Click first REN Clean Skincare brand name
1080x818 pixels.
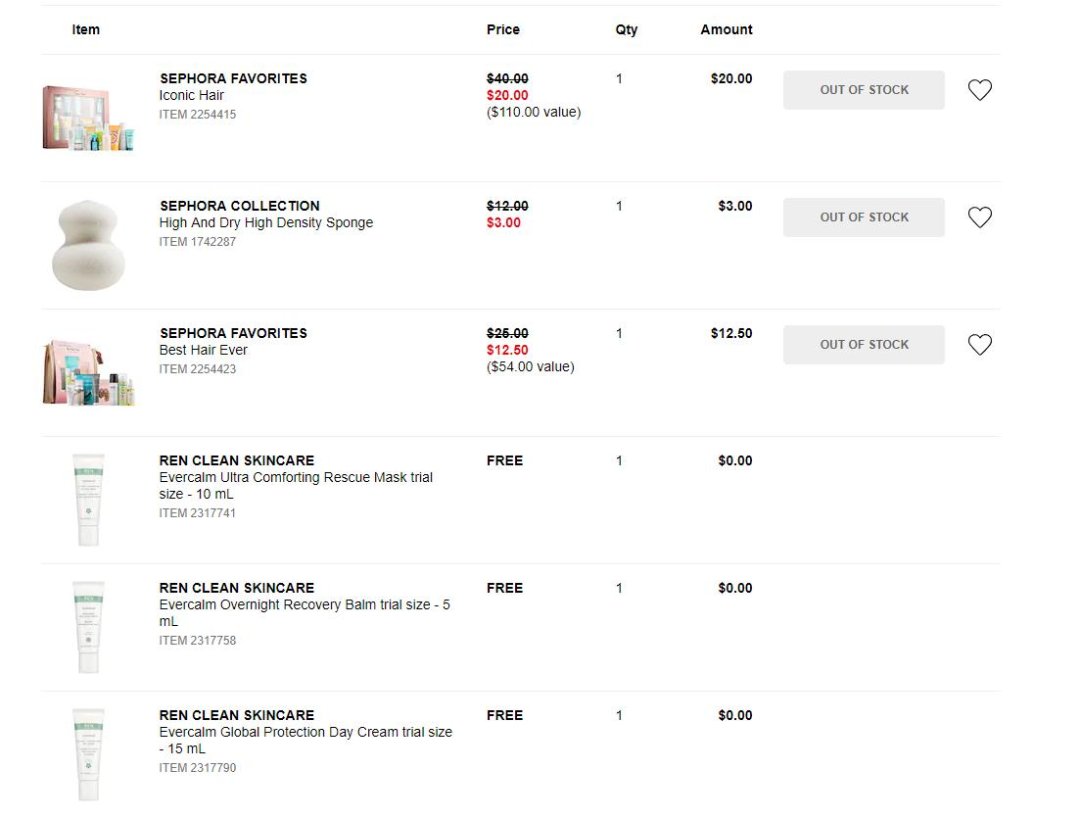click(x=236, y=461)
